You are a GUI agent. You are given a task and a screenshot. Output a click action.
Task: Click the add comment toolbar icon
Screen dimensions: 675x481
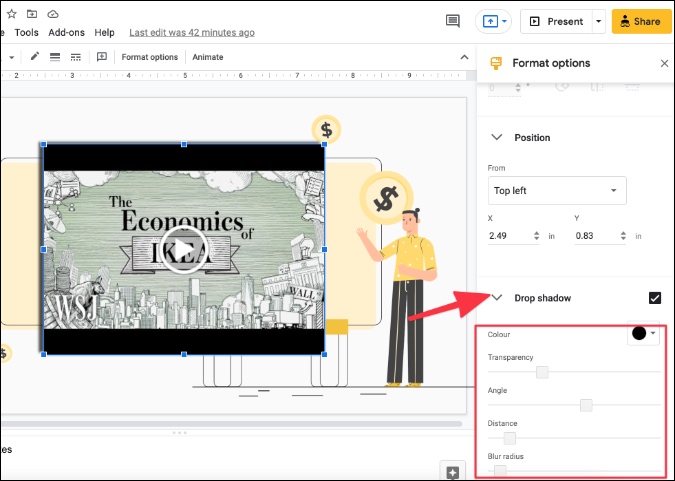(102, 57)
